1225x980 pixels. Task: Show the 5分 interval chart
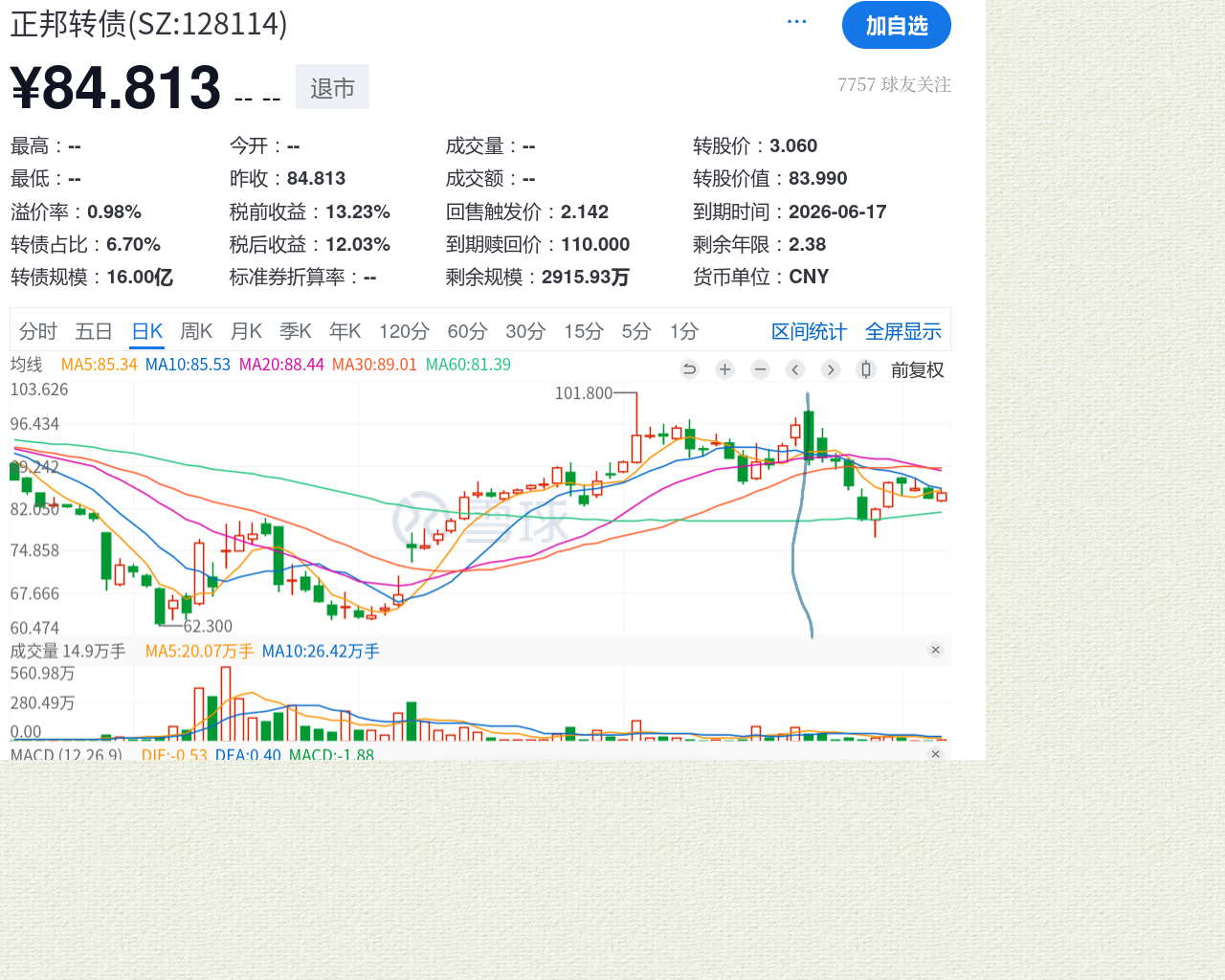[x=636, y=331]
